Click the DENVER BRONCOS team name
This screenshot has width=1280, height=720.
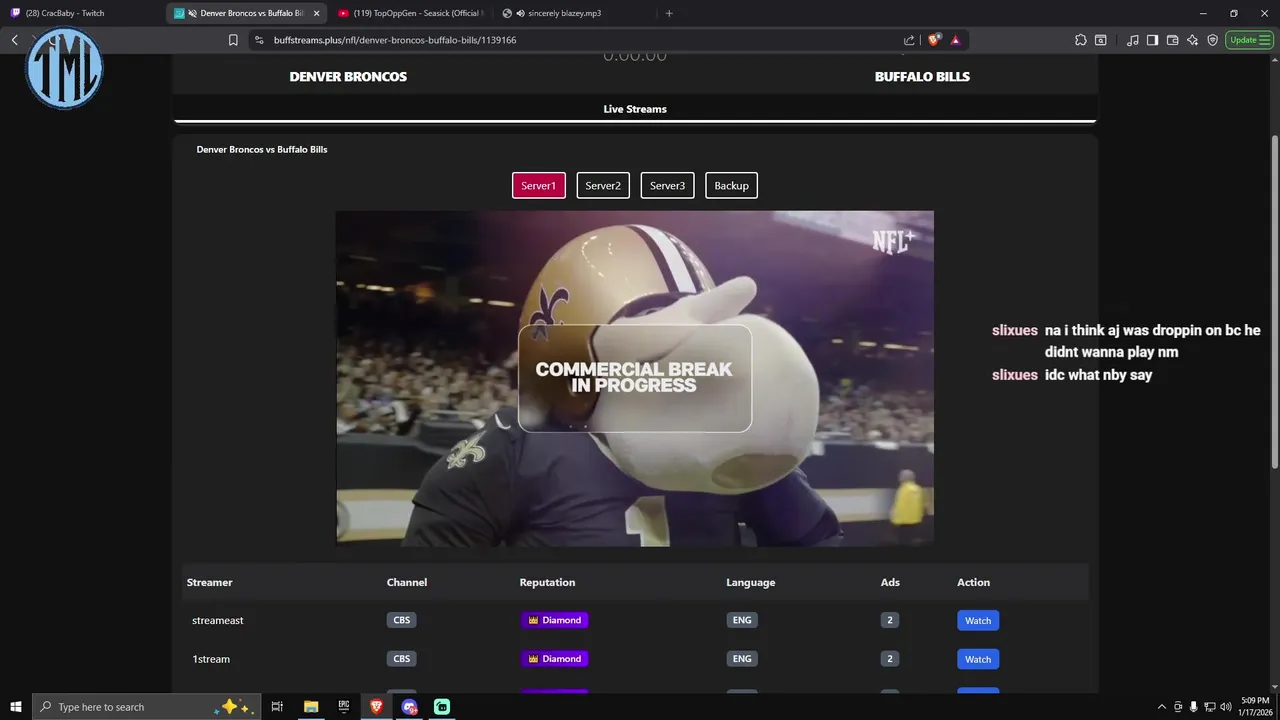click(x=348, y=77)
